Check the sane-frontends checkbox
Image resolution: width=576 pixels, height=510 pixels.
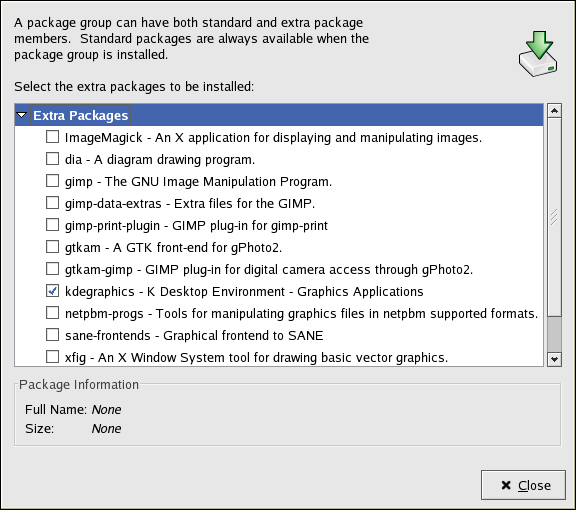click(x=53, y=335)
